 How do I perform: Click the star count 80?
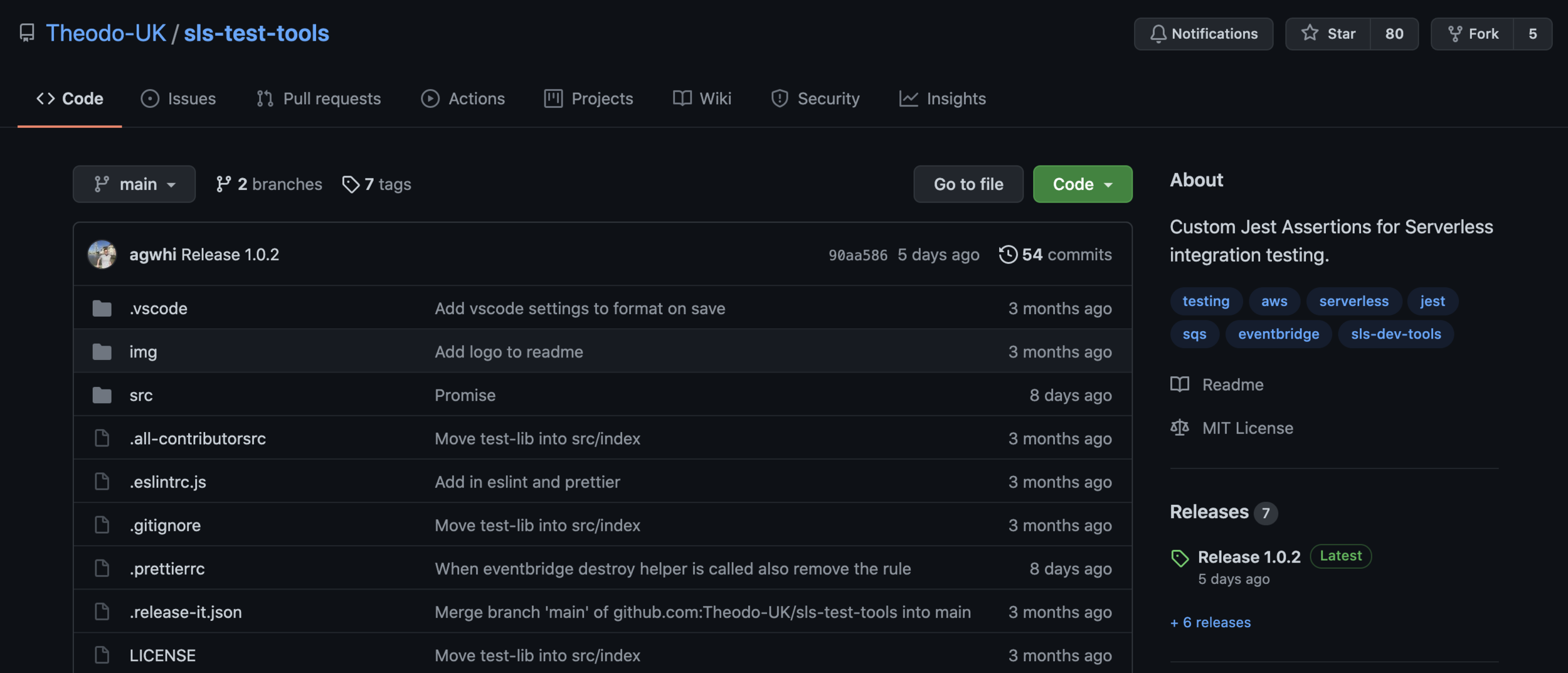pos(1394,34)
